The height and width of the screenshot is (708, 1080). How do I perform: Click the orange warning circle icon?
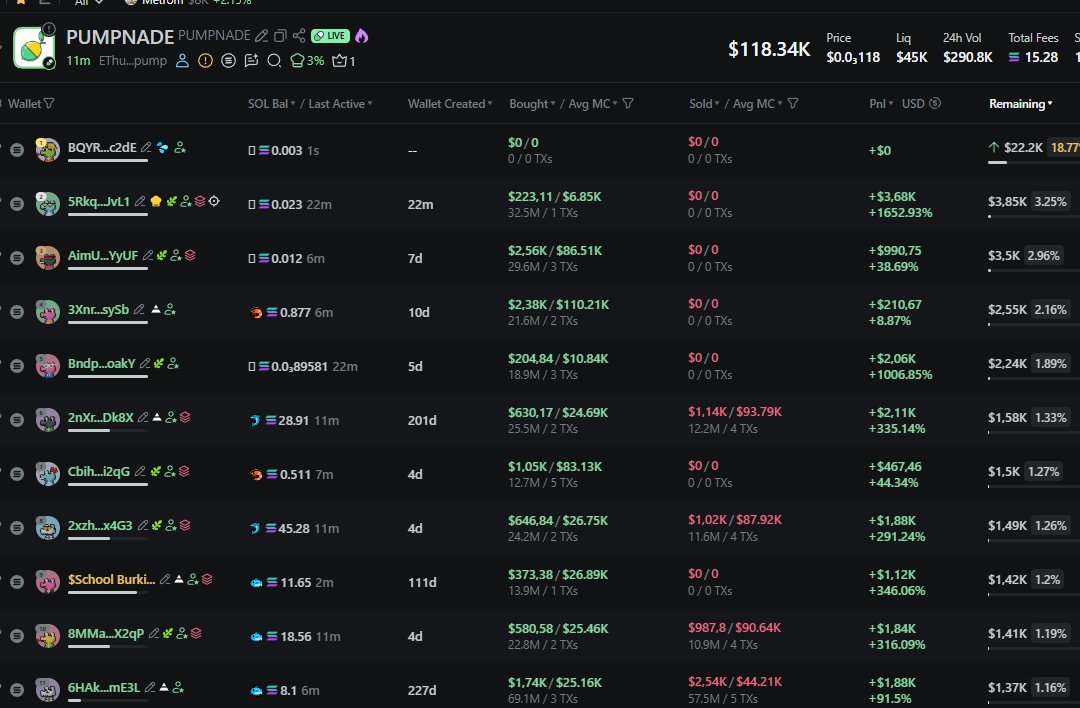[205, 61]
